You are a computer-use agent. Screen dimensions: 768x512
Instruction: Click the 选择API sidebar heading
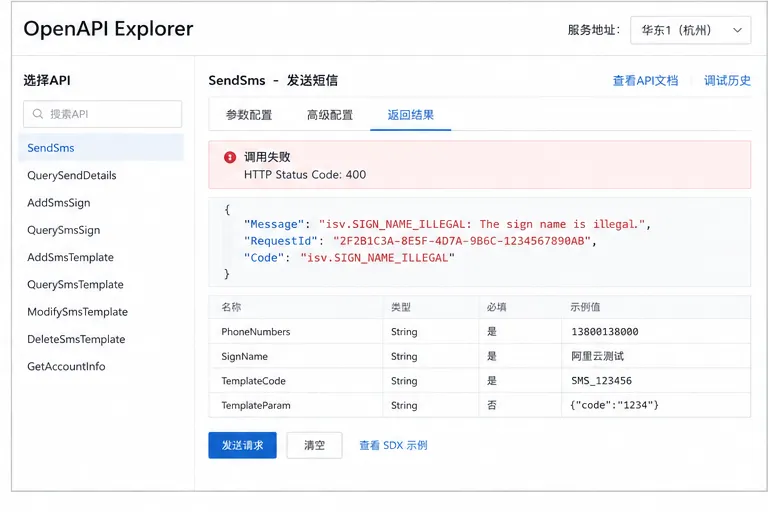pos(47,80)
